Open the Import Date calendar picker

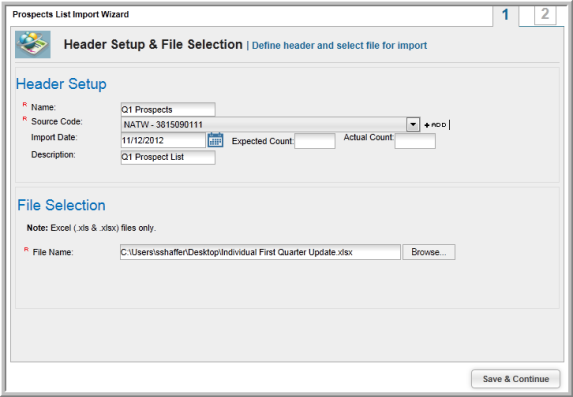[x=215, y=140]
